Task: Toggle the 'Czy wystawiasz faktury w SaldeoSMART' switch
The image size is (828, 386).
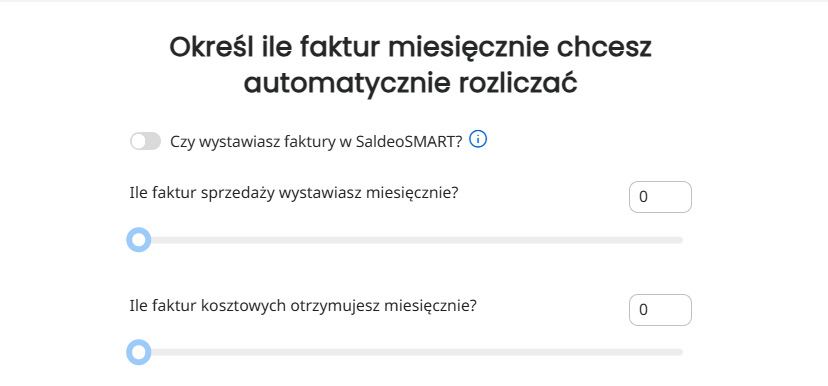Action: (145, 142)
